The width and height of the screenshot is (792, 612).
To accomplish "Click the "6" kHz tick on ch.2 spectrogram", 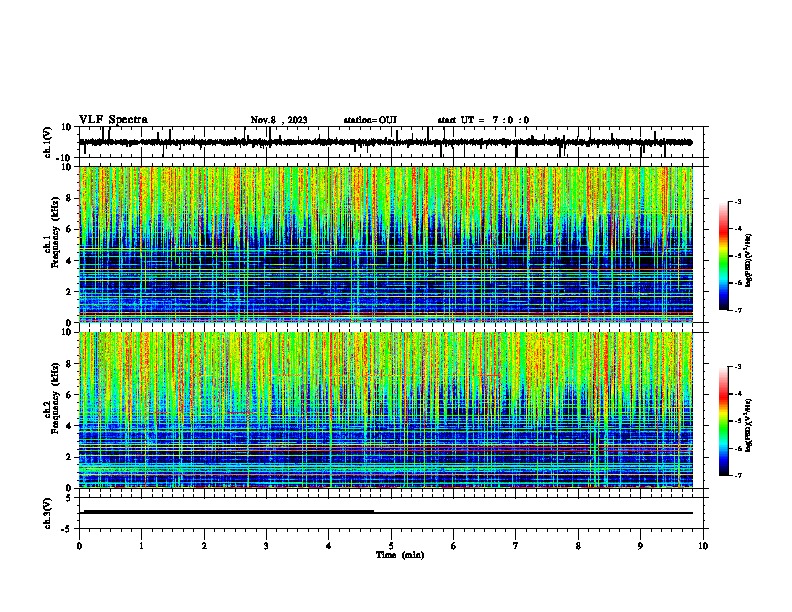I will pyautogui.click(x=69, y=394).
